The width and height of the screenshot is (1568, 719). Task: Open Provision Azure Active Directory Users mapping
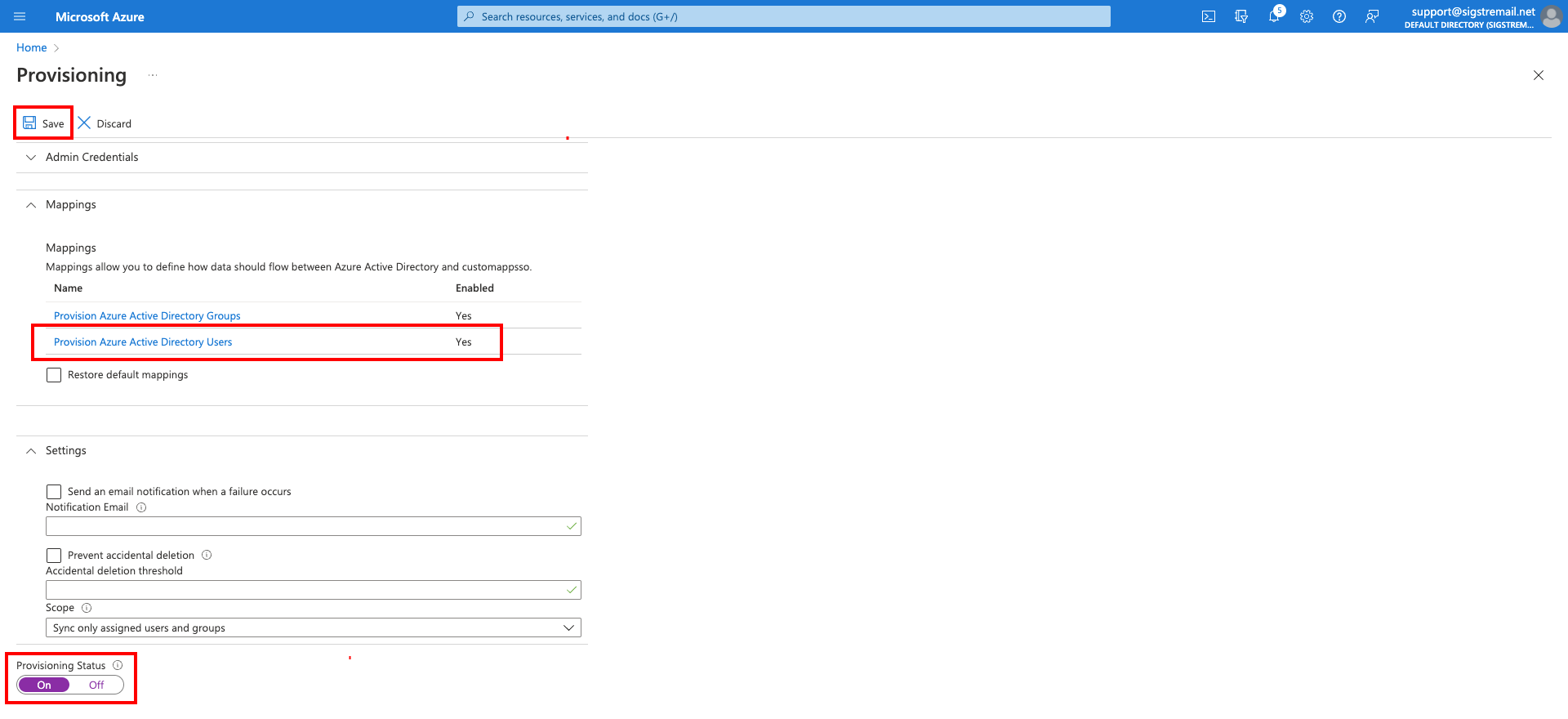[x=143, y=342]
